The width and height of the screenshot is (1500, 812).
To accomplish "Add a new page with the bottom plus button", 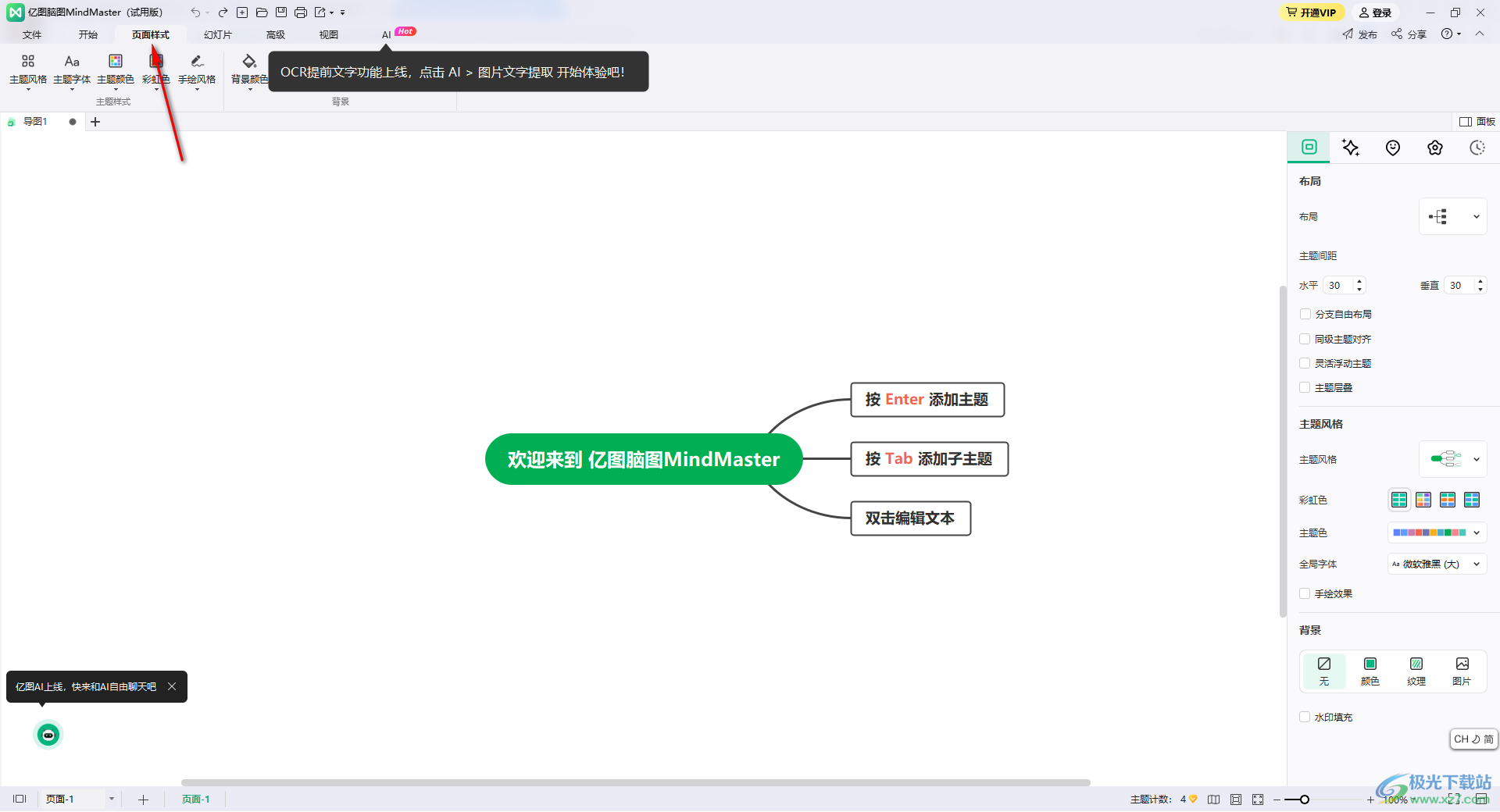I will (143, 800).
